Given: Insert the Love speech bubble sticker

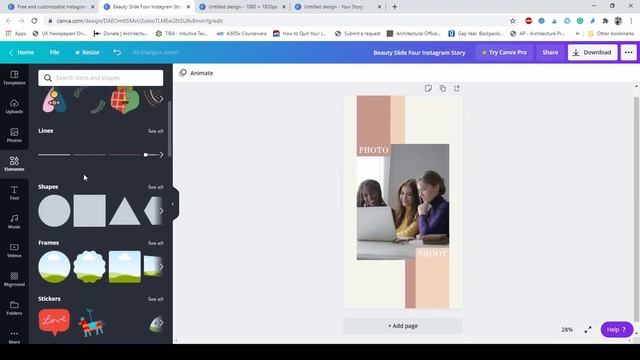Looking at the screenshot, I should pyautogui.click(x=54, y=322).
